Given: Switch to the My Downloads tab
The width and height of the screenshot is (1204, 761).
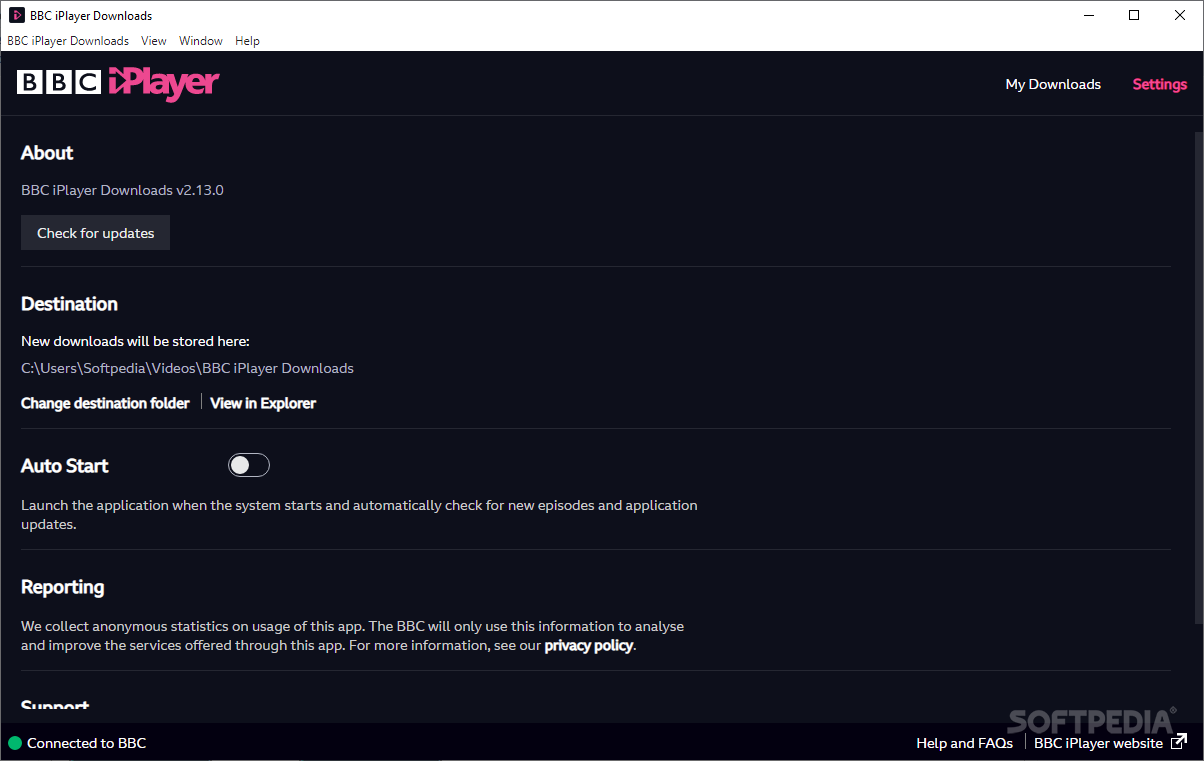Looking at the screenshot, I should 1053,84.
